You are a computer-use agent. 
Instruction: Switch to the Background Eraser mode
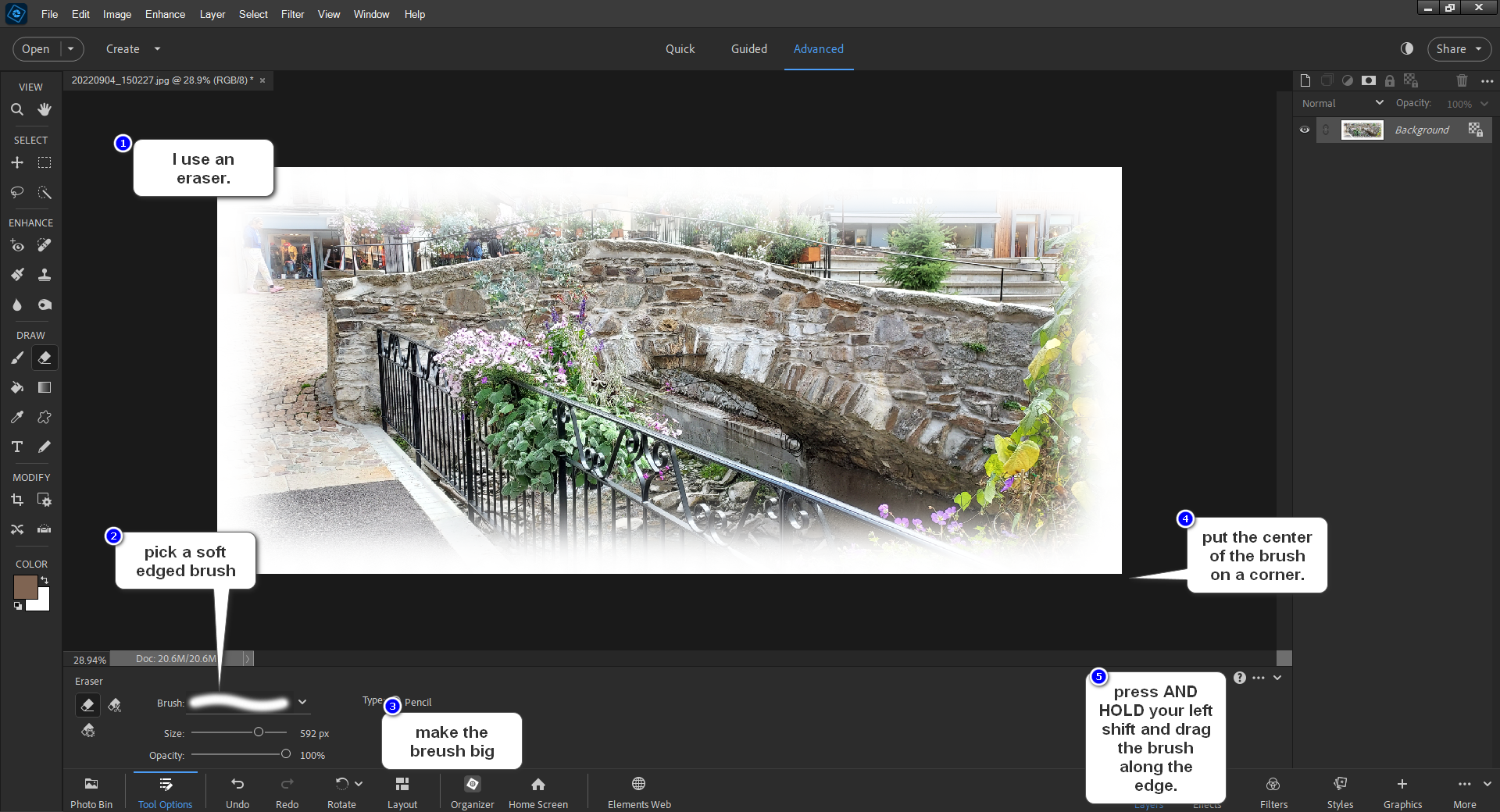(x=115, y=705)
